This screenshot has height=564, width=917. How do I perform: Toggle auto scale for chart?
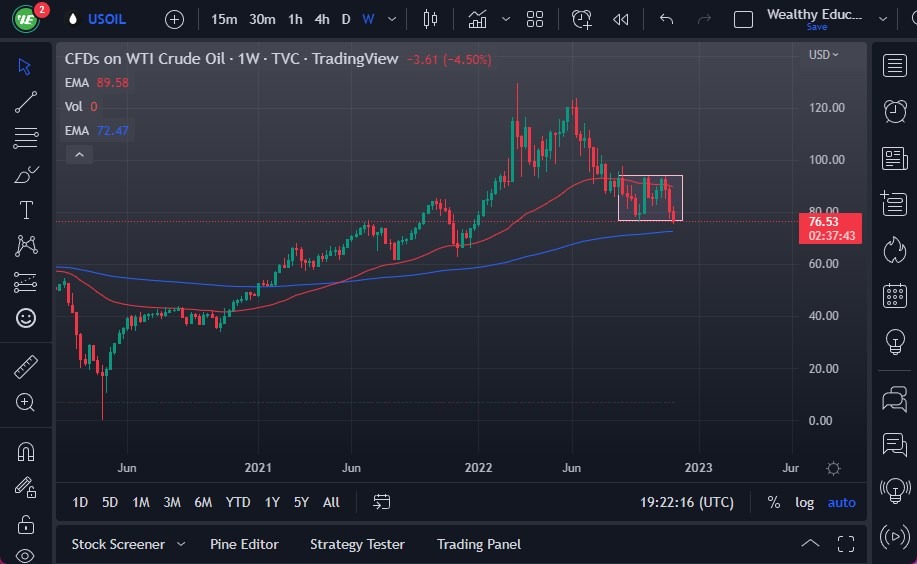pyautogui.click(x=841, y=502)
